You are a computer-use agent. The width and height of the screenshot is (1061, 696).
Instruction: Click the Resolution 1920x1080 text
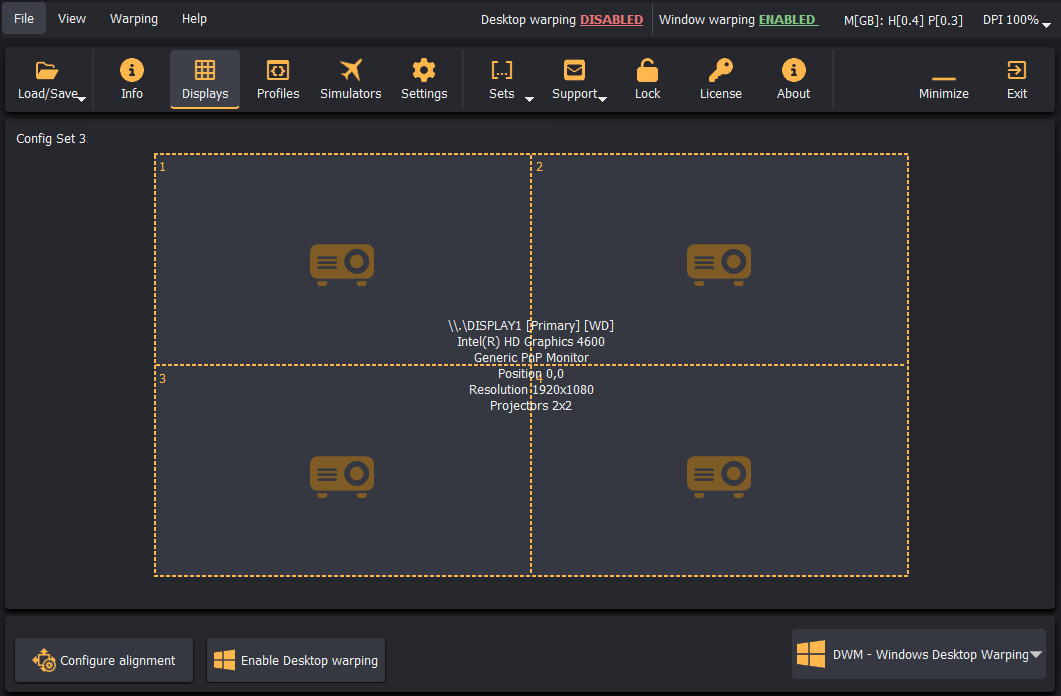(531, 390)
